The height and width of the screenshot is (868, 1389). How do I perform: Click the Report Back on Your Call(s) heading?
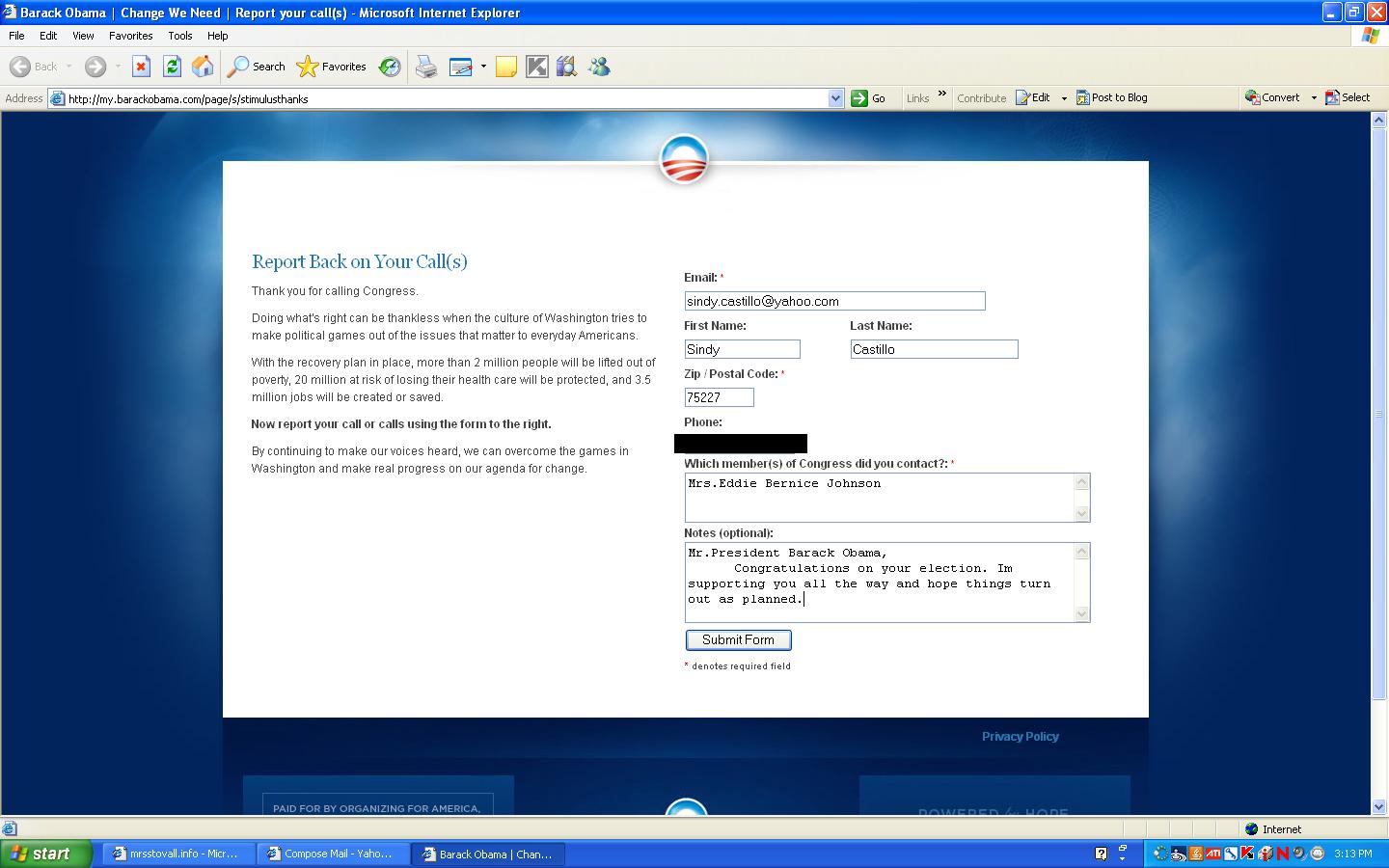360,261
